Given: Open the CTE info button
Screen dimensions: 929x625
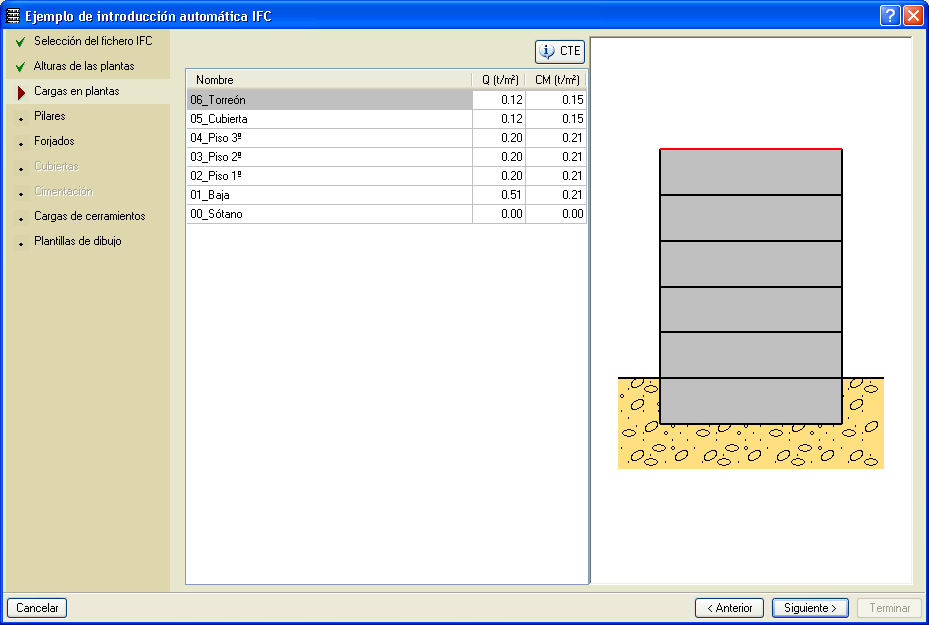Looking at the screenshot, I should pyautogui.click(x=560, y=52).
